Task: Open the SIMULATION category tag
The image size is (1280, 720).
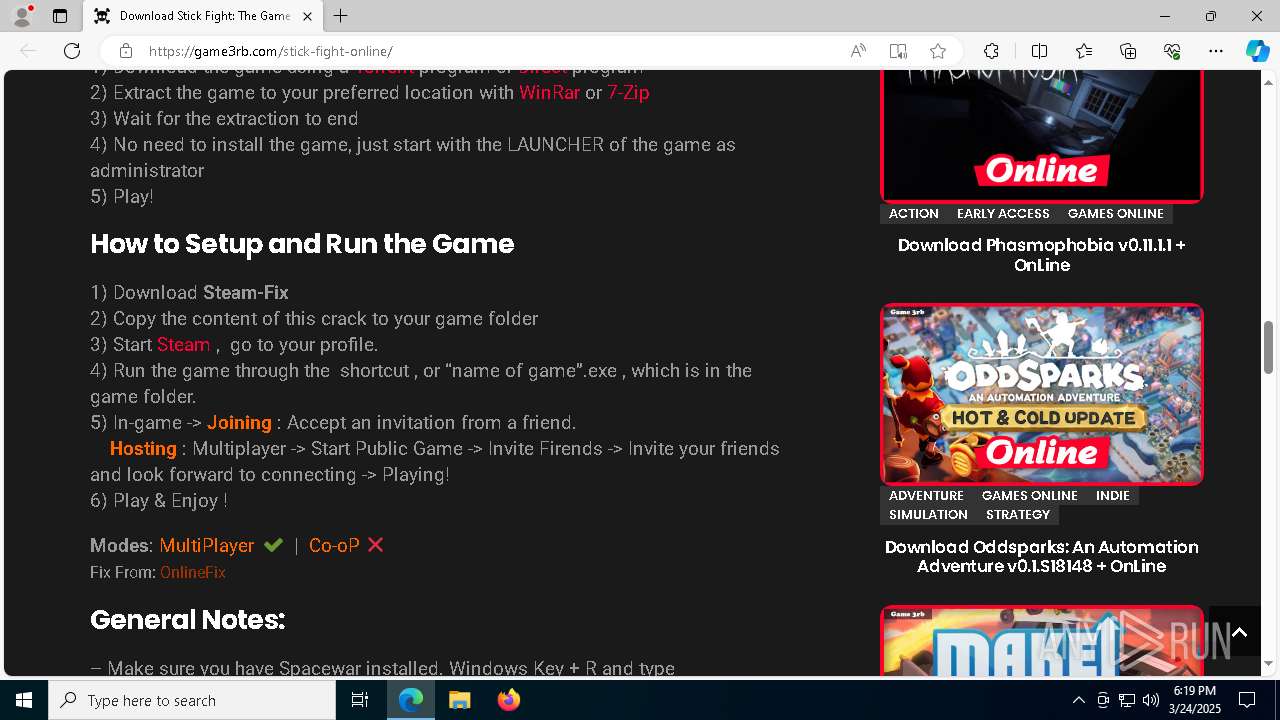Action: 928,514
